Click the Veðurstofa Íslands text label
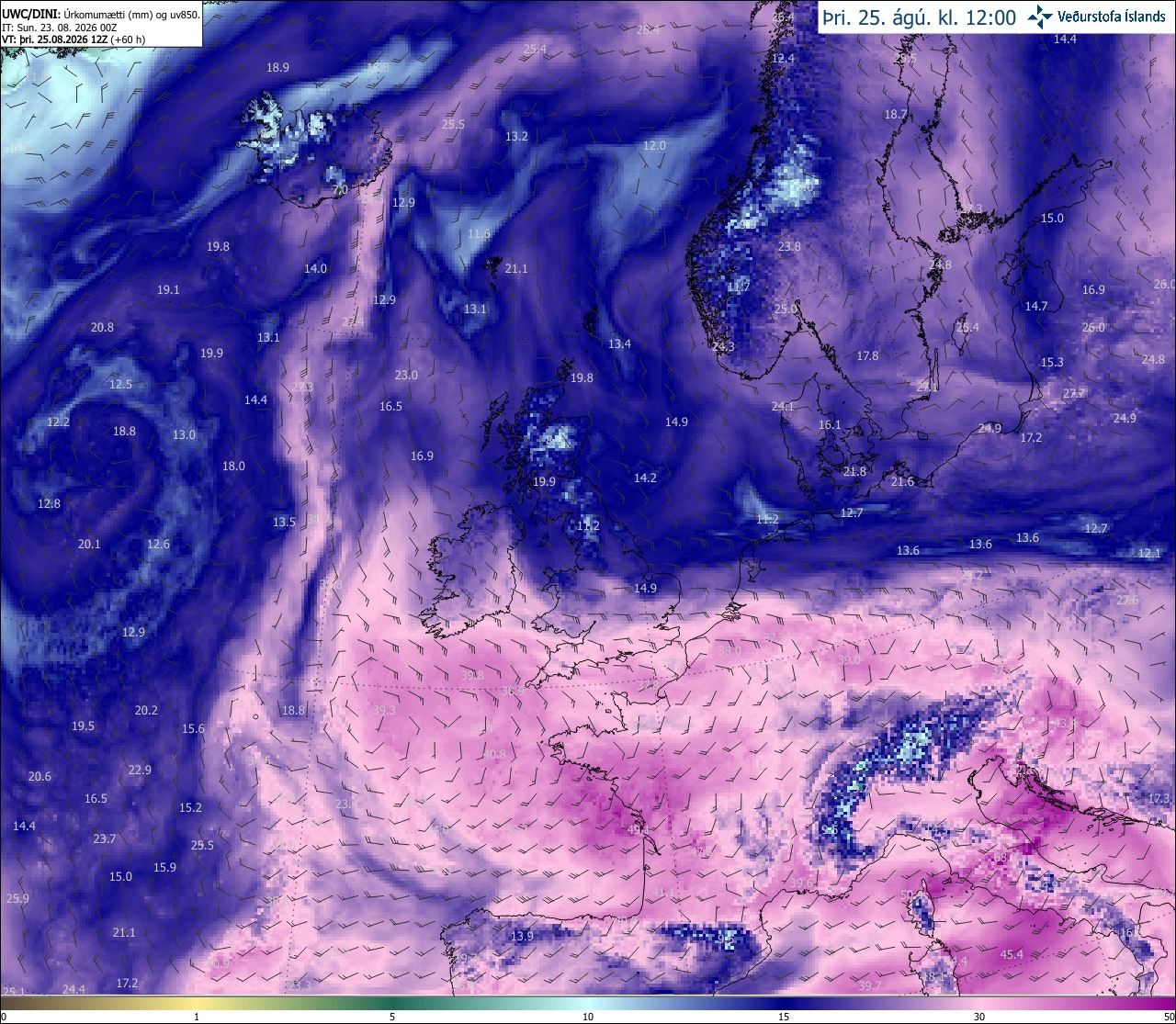1176x1024 pixels. click(1112, 17)
